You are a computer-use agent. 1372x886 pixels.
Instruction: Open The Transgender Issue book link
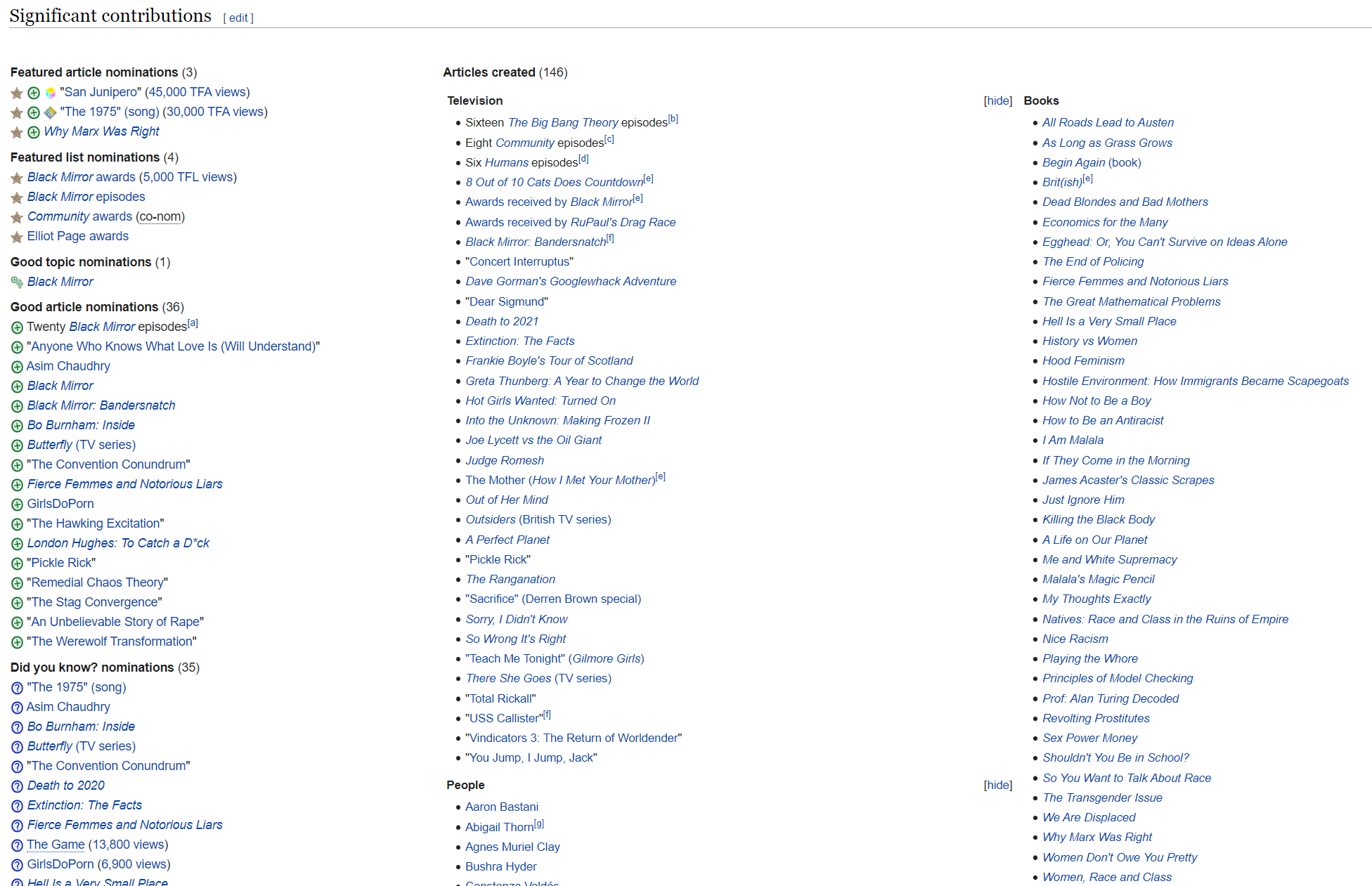(x=1102, y=797)
